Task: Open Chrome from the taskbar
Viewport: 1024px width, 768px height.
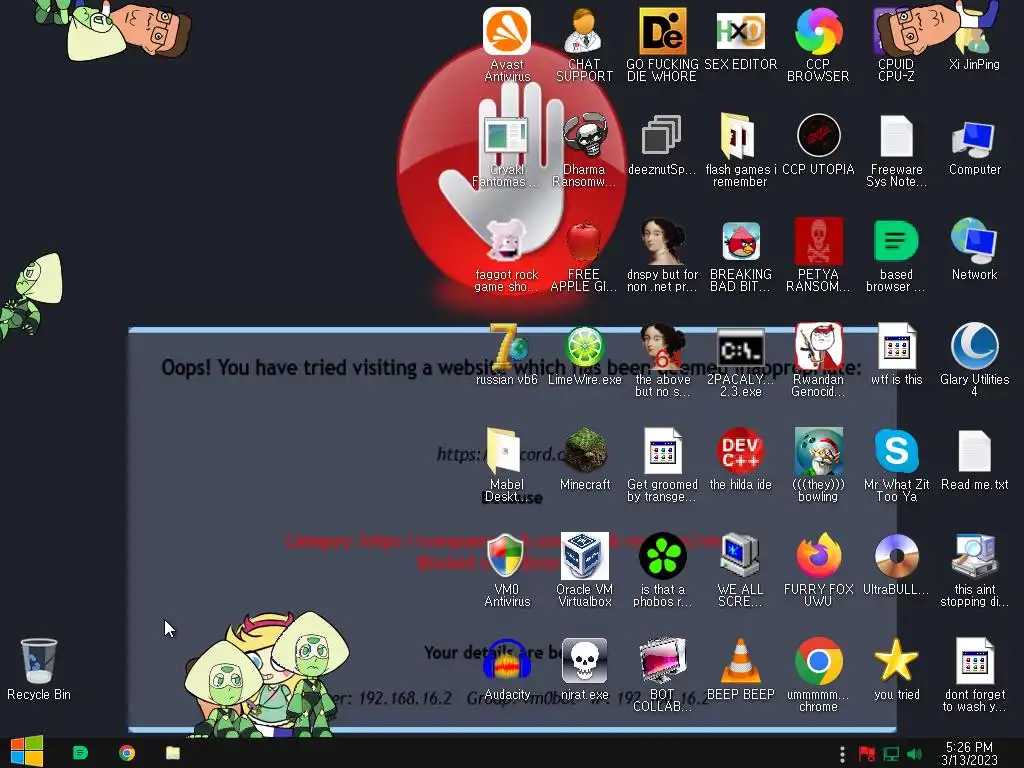Action: click(127, 753)
